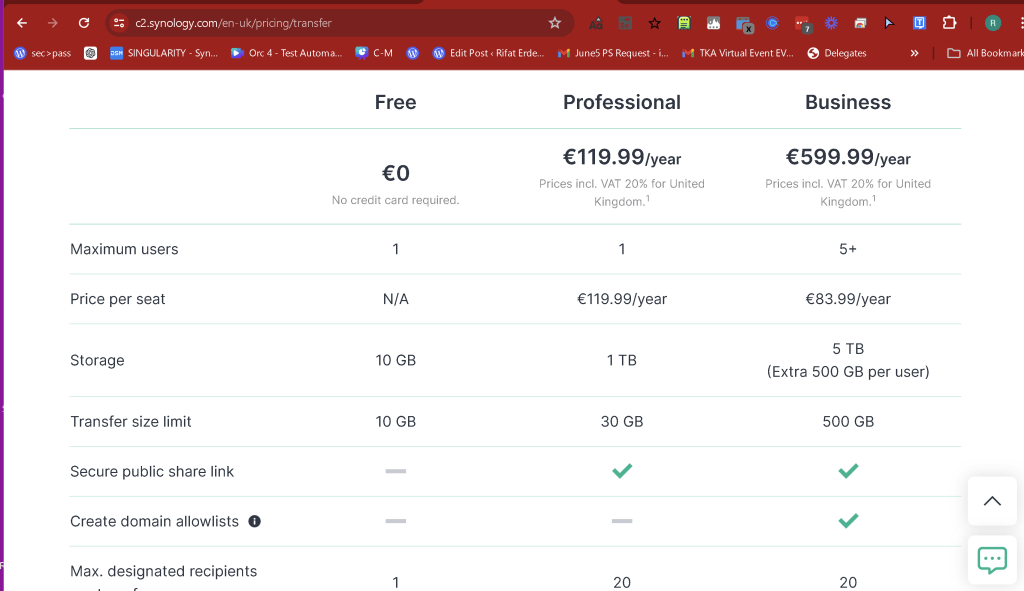
Task: Click the unlabeled WordPress bookmark icon
Action: (413, 53)
